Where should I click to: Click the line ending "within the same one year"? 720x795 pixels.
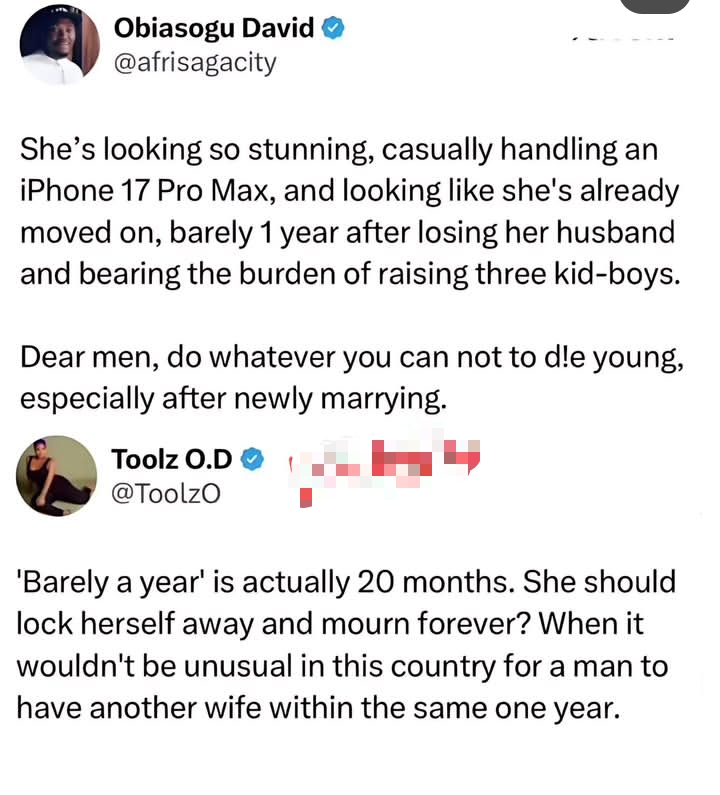coord(318,707)
